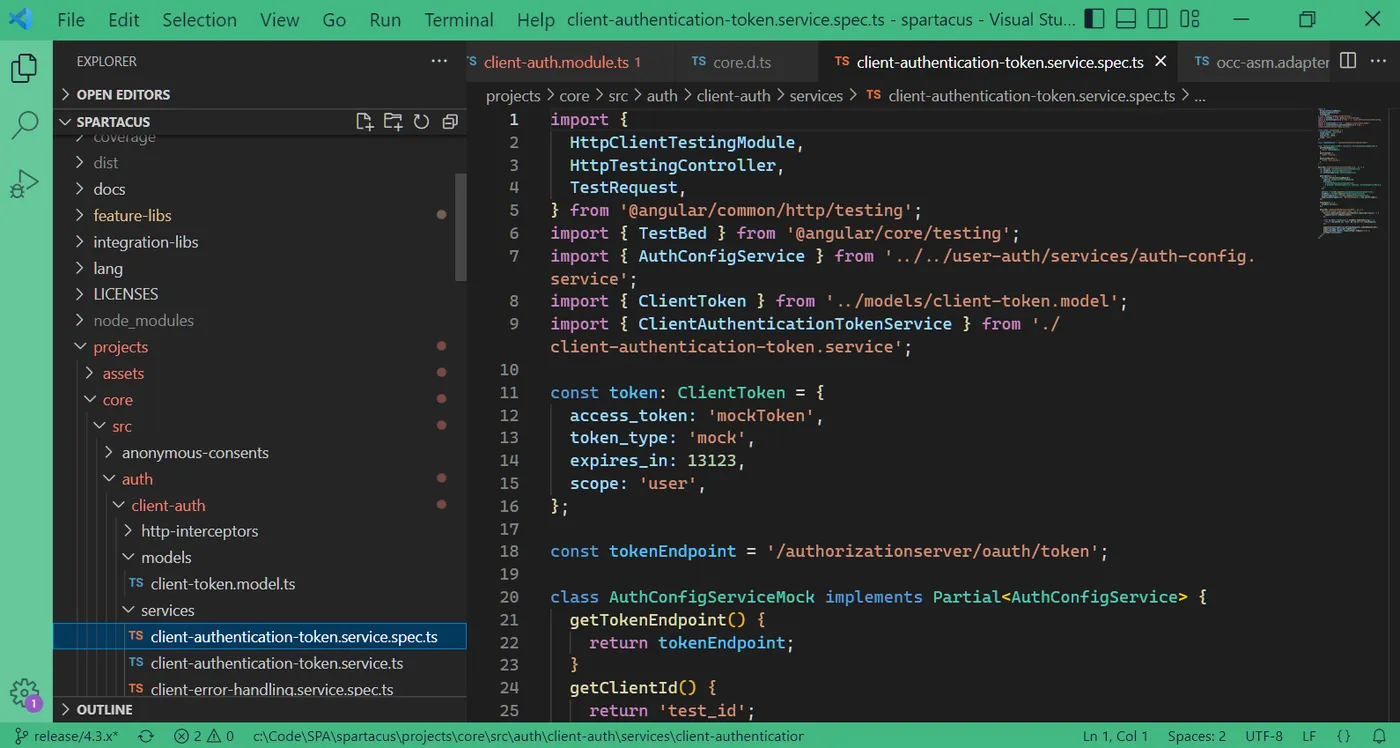Close the client-authentication-token.service.spec.ts tab

[x=1161, y=61]
